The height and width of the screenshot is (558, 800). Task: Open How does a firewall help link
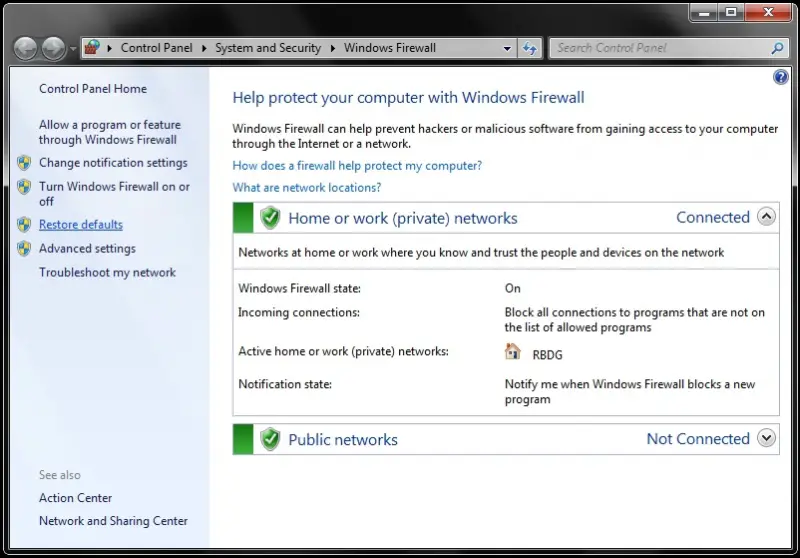click(357, 166)
